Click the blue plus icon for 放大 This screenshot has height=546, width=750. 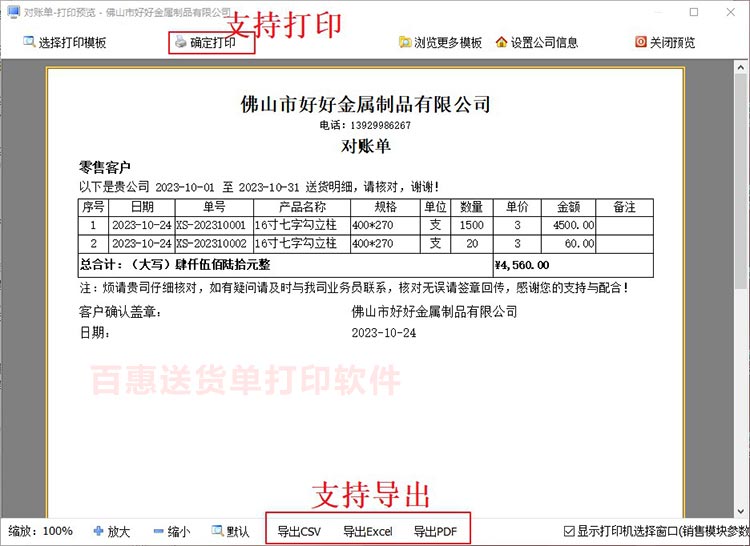98,531
